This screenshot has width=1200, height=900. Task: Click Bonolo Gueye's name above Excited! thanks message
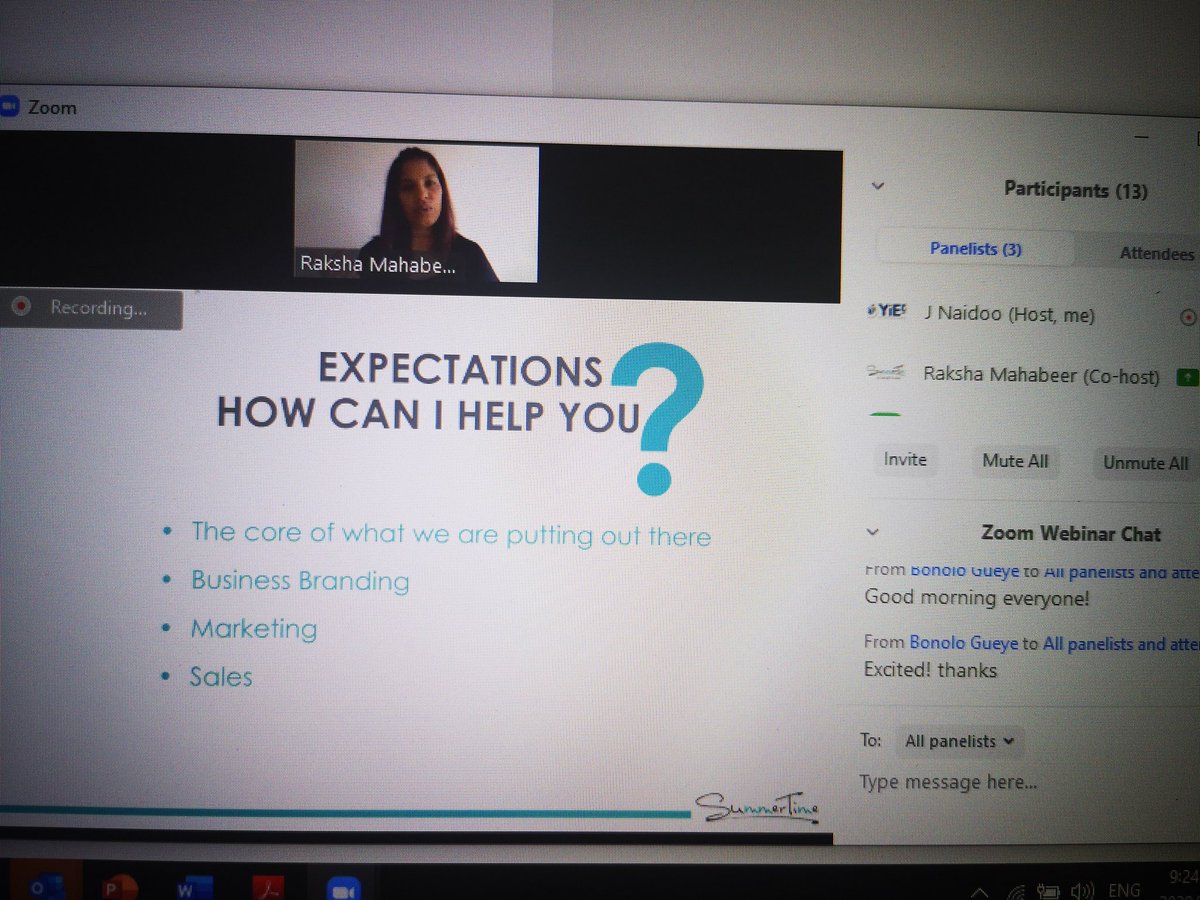(963, 643)
